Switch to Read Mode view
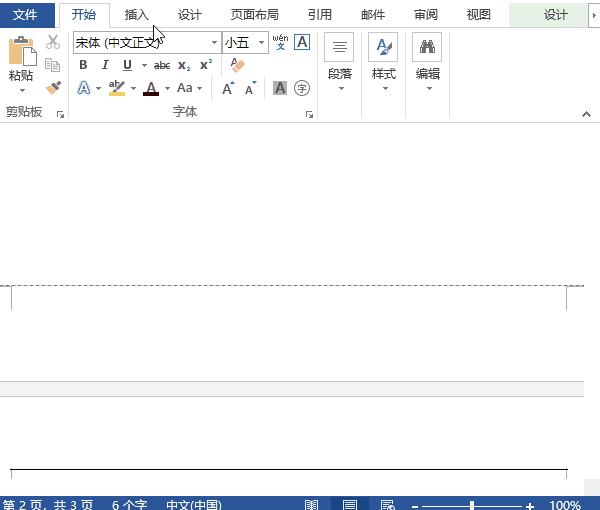600x510 pixels. point(311,505)
